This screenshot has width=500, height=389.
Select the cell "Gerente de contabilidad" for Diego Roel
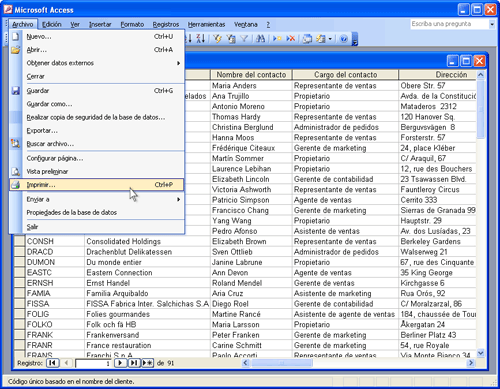[345, 304]
